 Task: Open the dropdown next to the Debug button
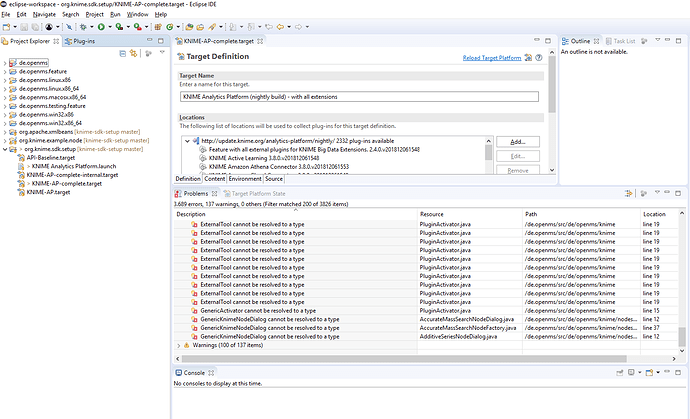92,27
